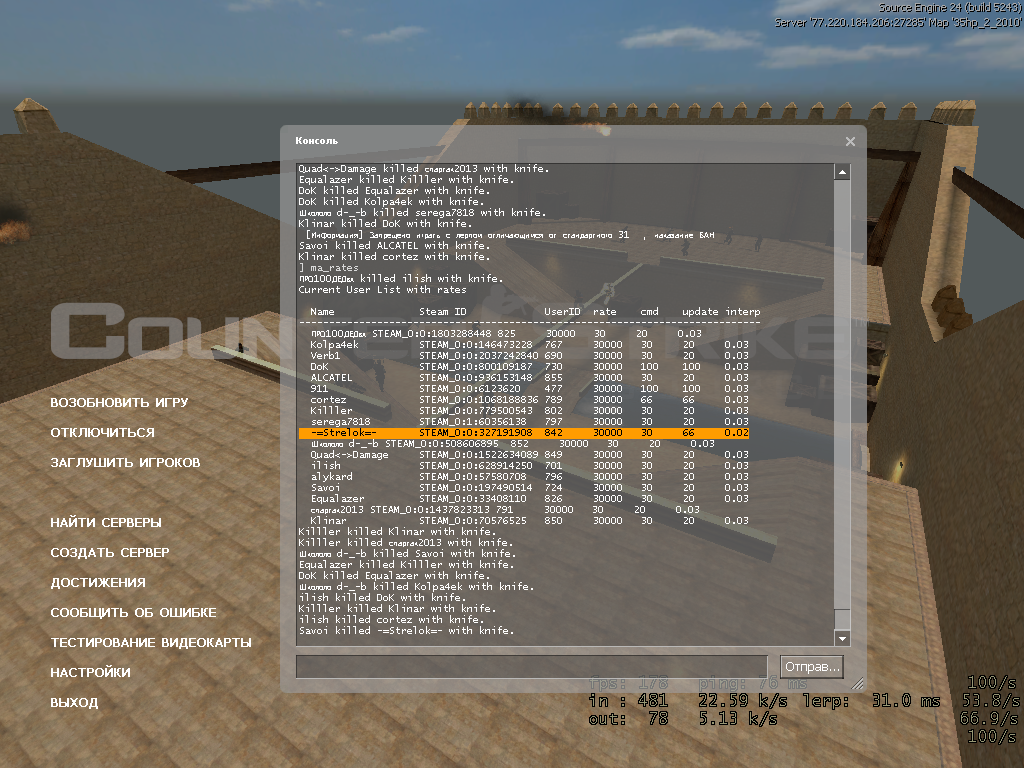
Task: Click console scrollbar up arrow
Action: (x=842, y=172)
